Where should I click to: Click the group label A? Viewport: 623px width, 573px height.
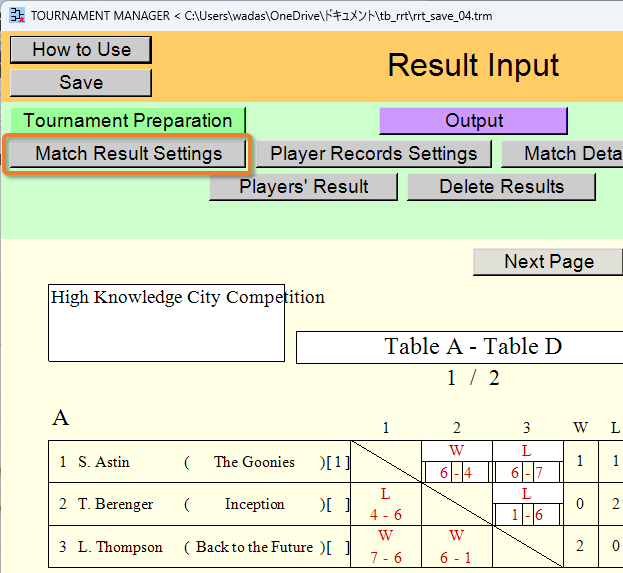click(60, 418)
